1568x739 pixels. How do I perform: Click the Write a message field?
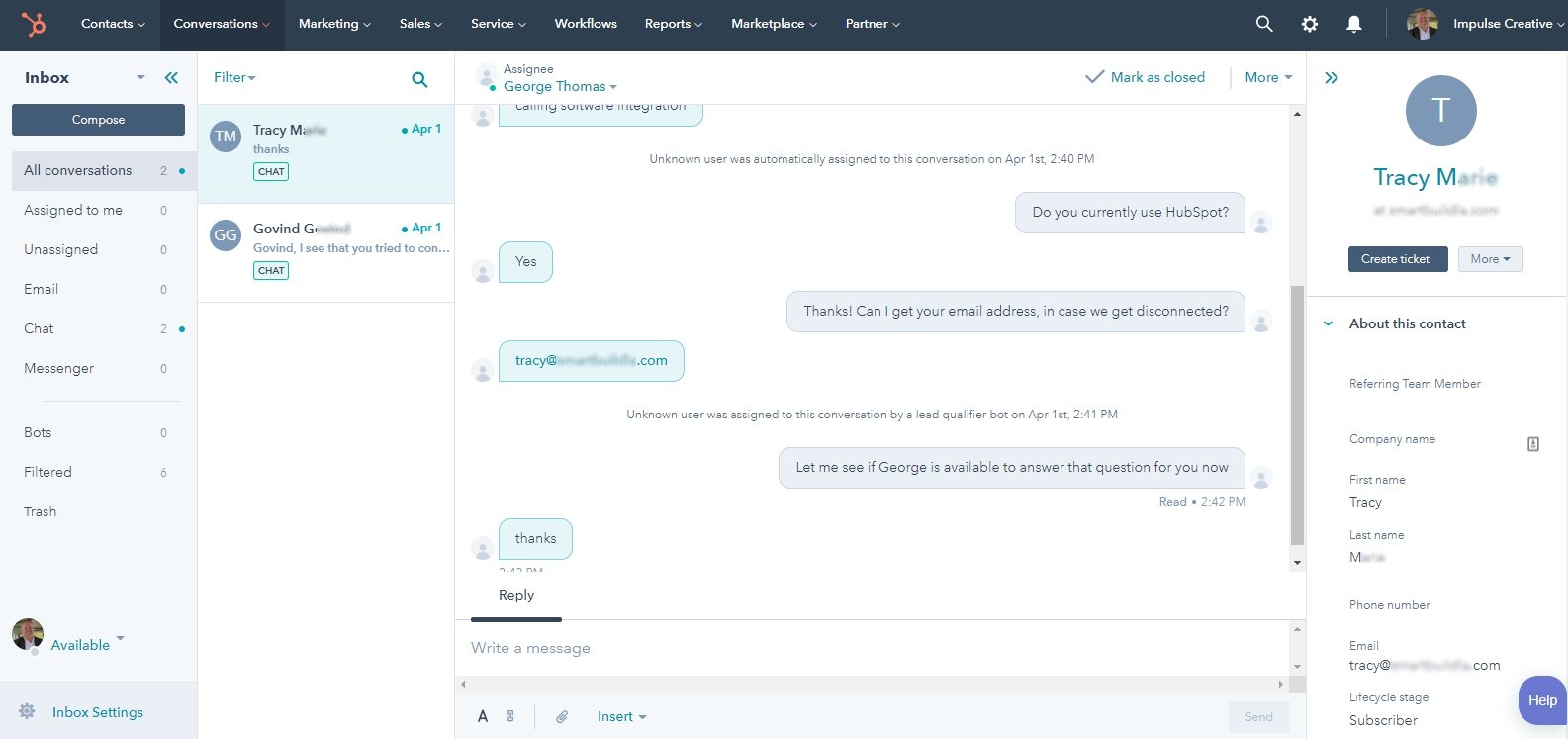[871, 648]
